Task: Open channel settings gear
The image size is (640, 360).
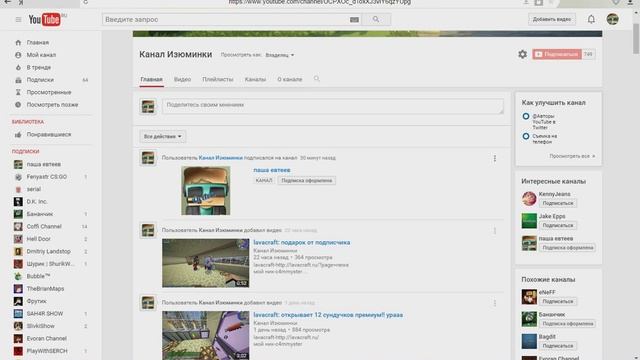Action: [522, 54]
